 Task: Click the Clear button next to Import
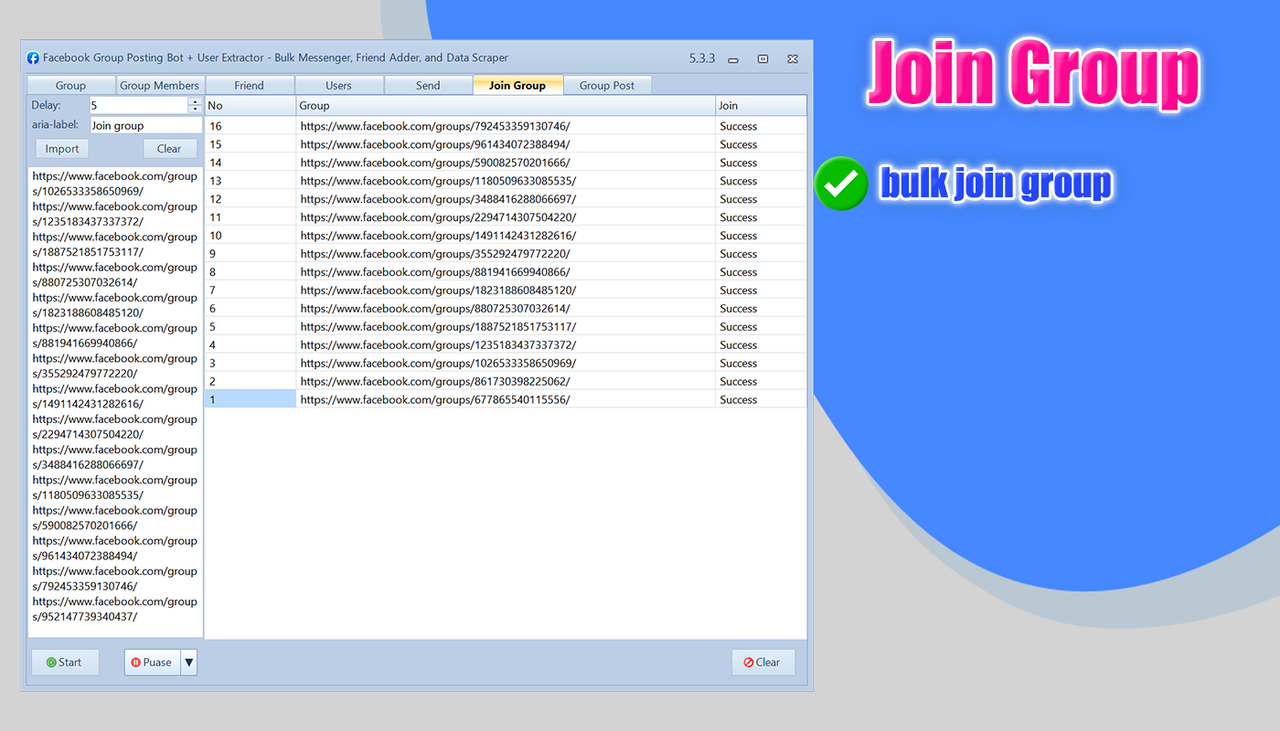[169, 149]
